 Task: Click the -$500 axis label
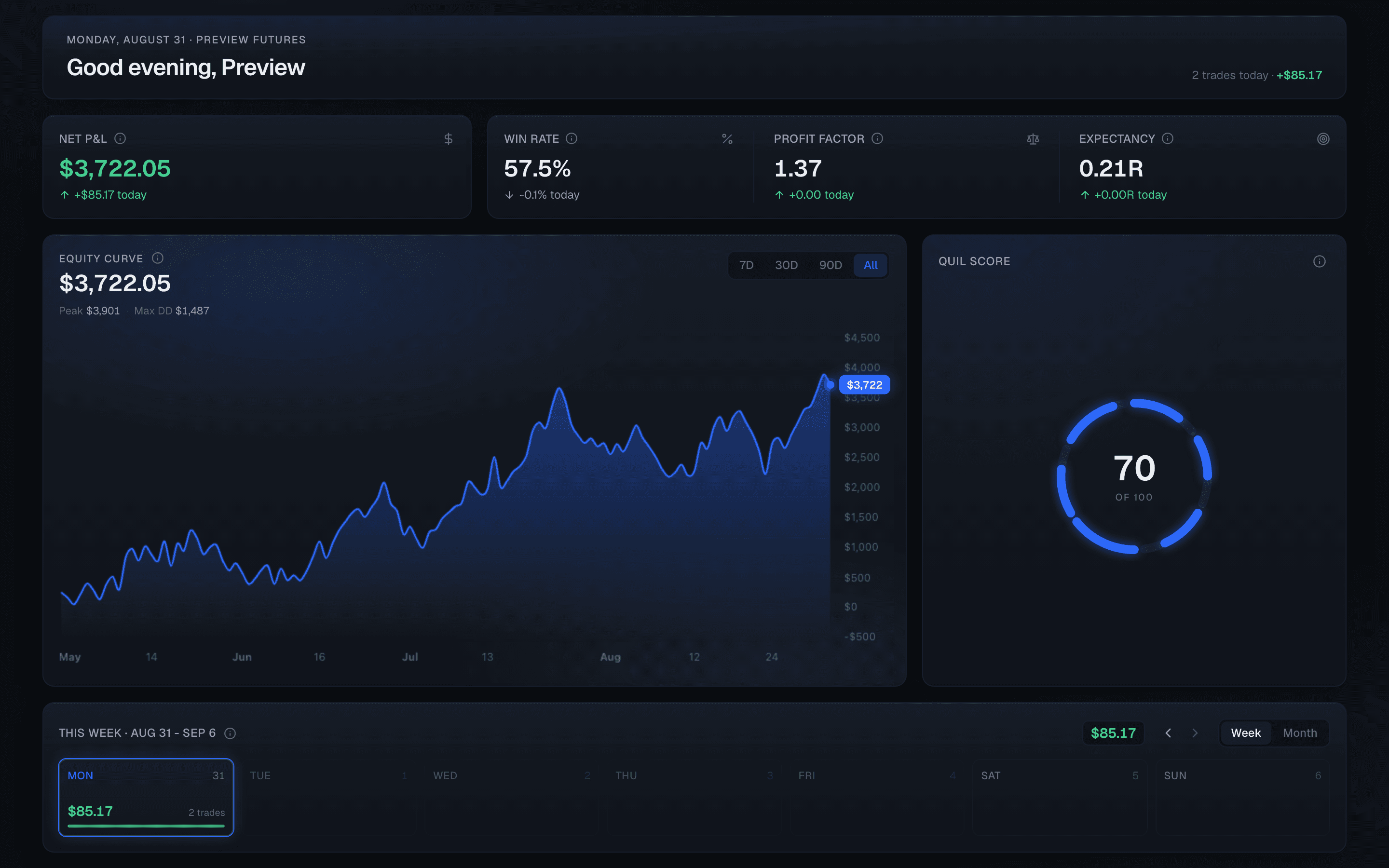(x=860, y=637)
